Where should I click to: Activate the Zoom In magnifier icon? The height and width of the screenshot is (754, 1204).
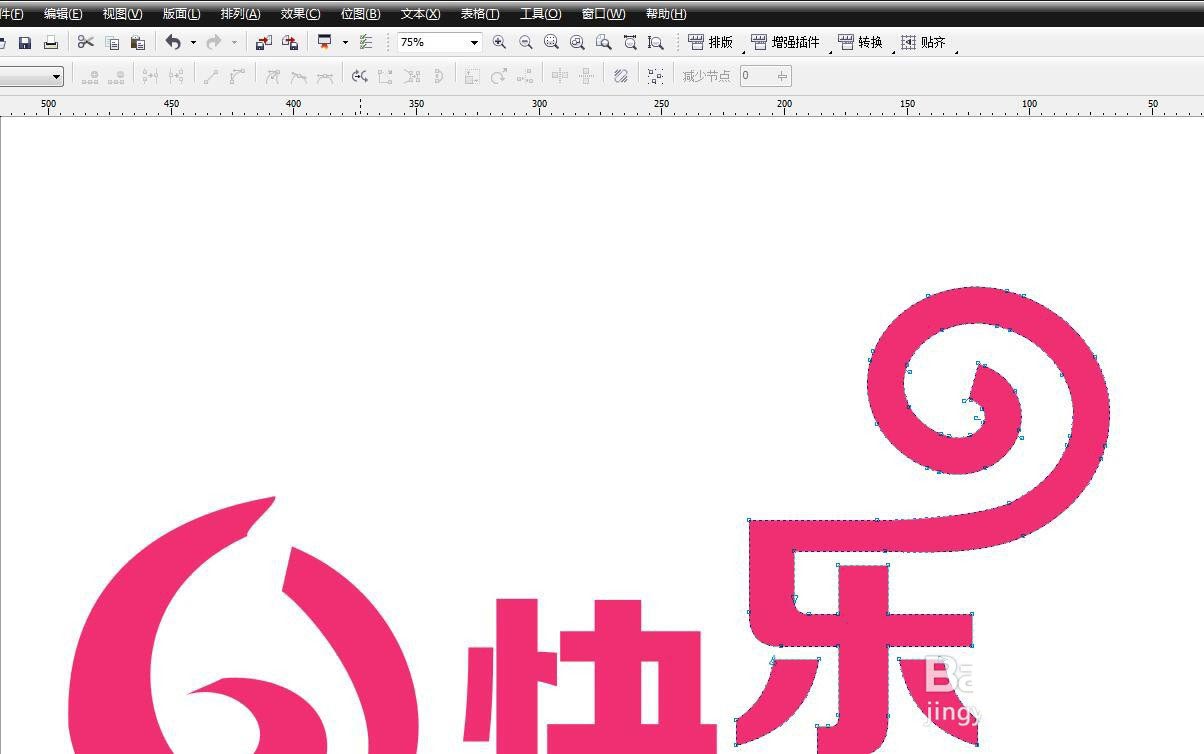click(499, 42)
